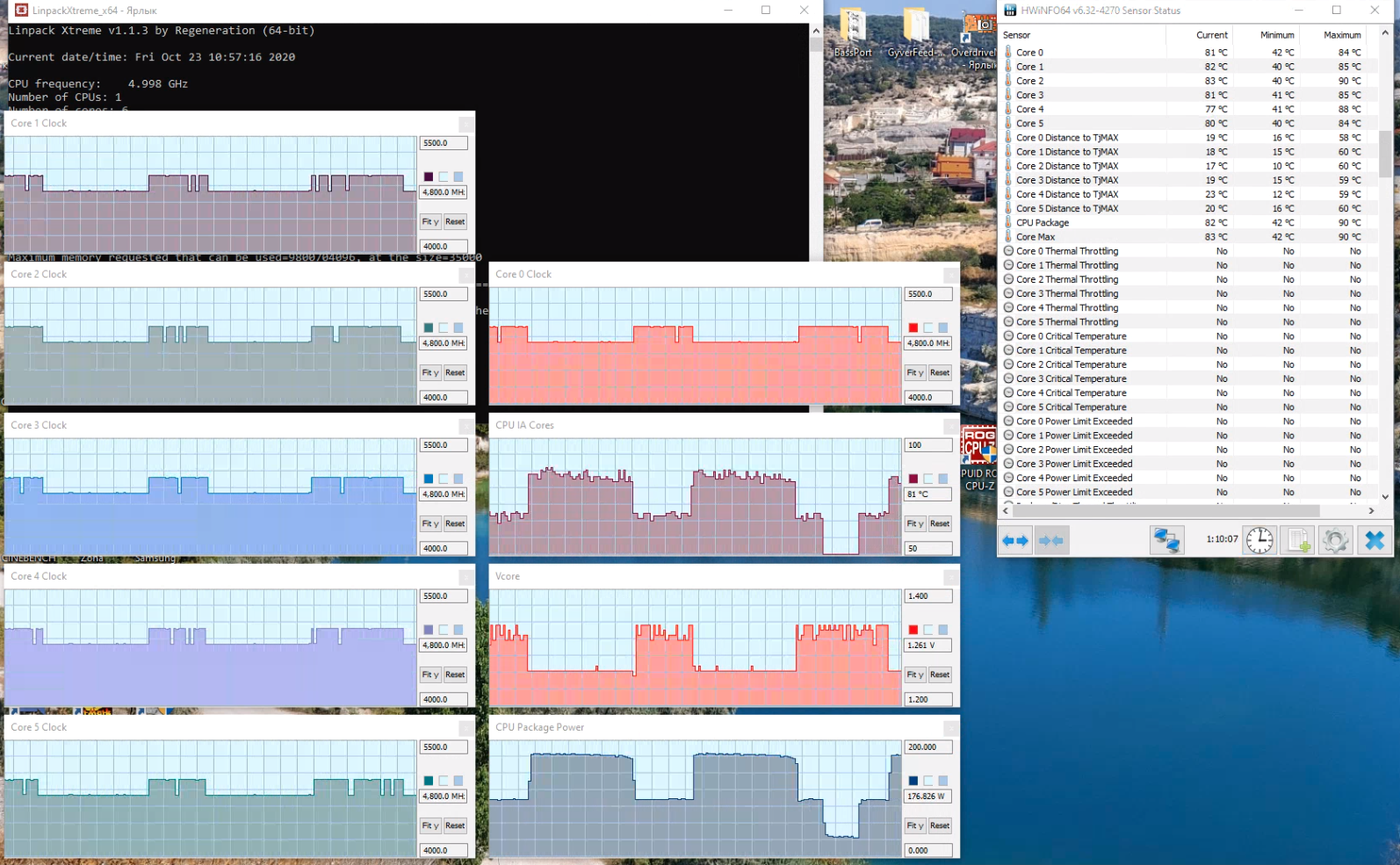Click Reset in Core 1 Clock graph

pos(455,222)
